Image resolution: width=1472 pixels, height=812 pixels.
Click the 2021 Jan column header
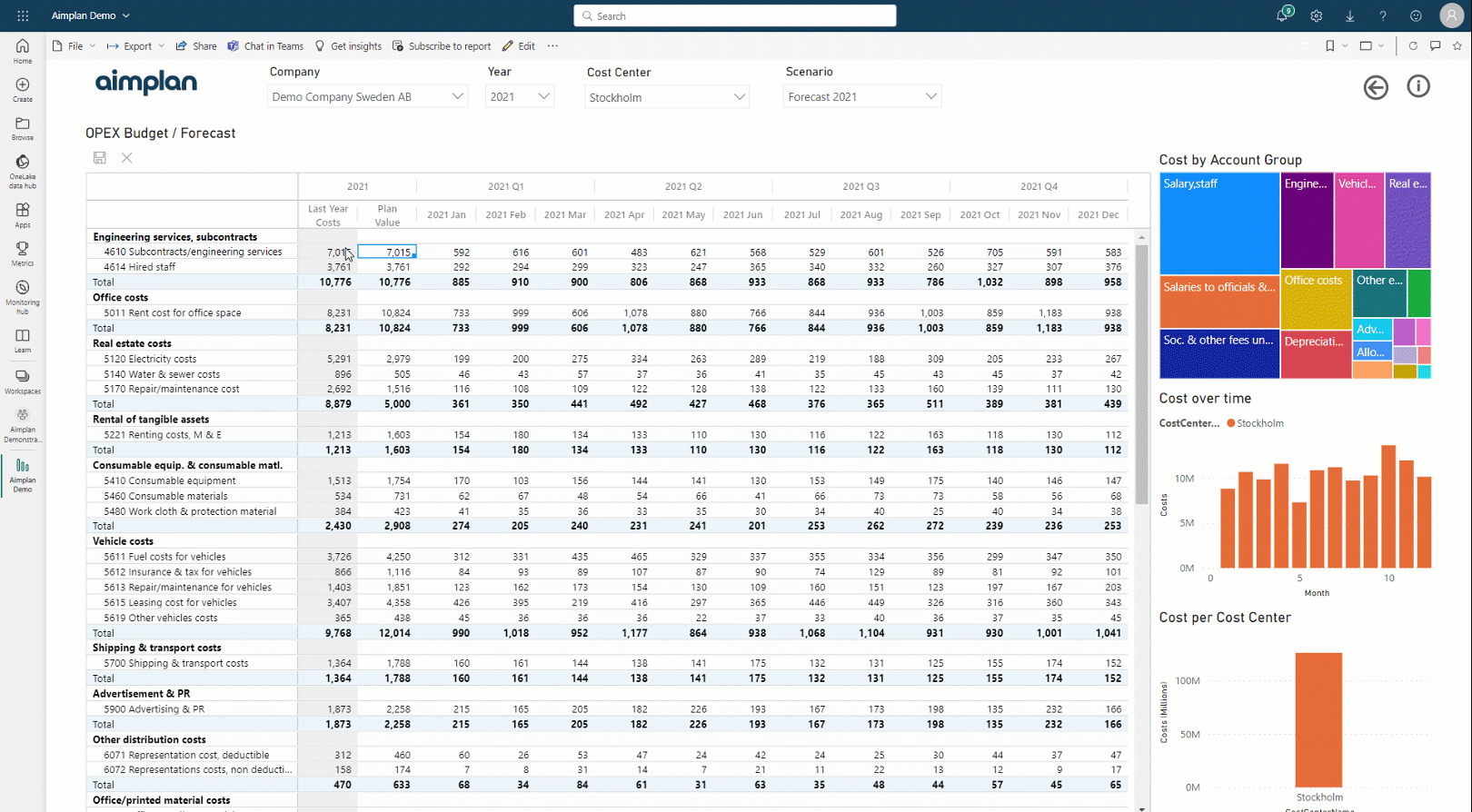[x=446, y=215]
